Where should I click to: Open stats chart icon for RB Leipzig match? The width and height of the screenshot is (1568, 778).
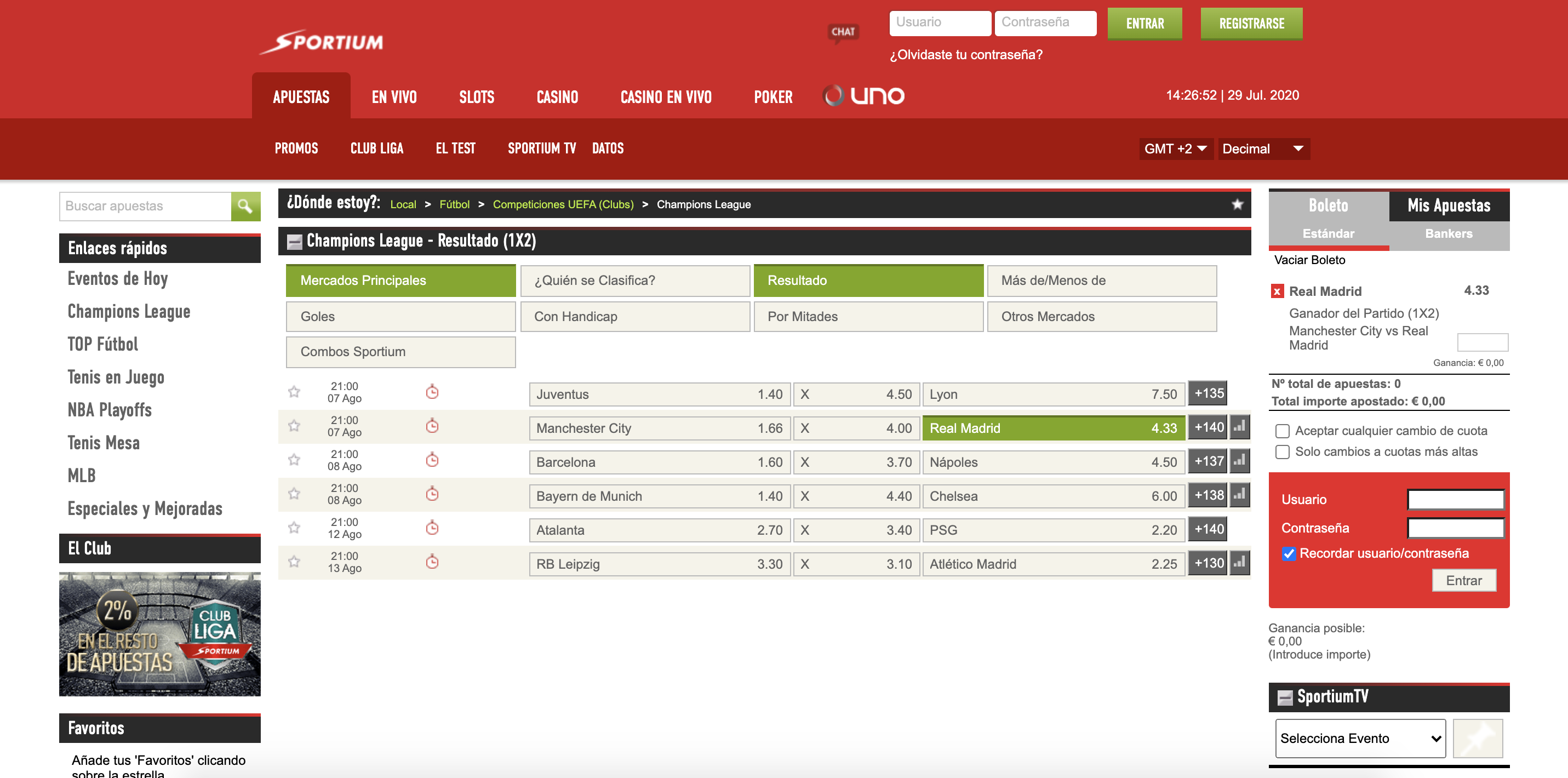tap(1239, 563)
